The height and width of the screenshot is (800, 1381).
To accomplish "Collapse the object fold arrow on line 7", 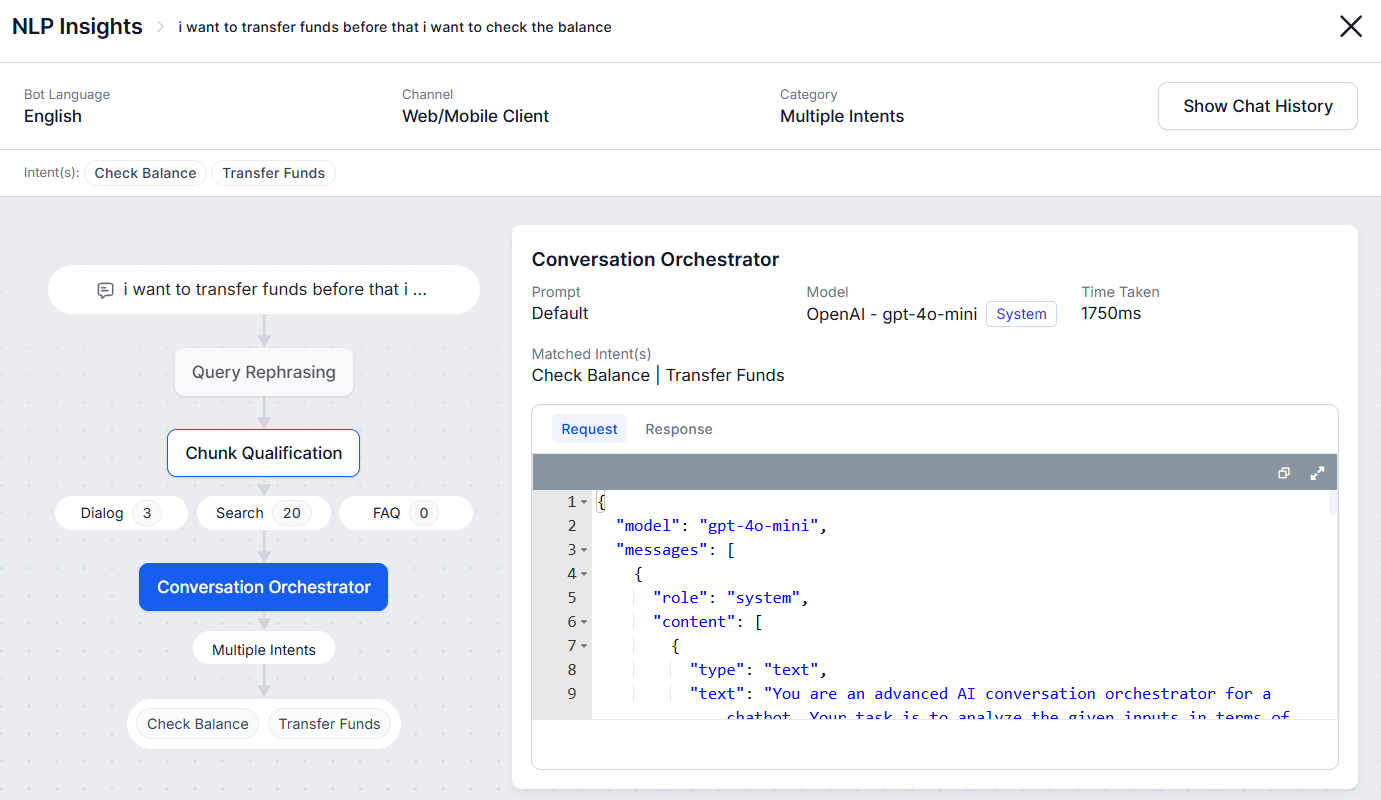I will coord(584,646).
